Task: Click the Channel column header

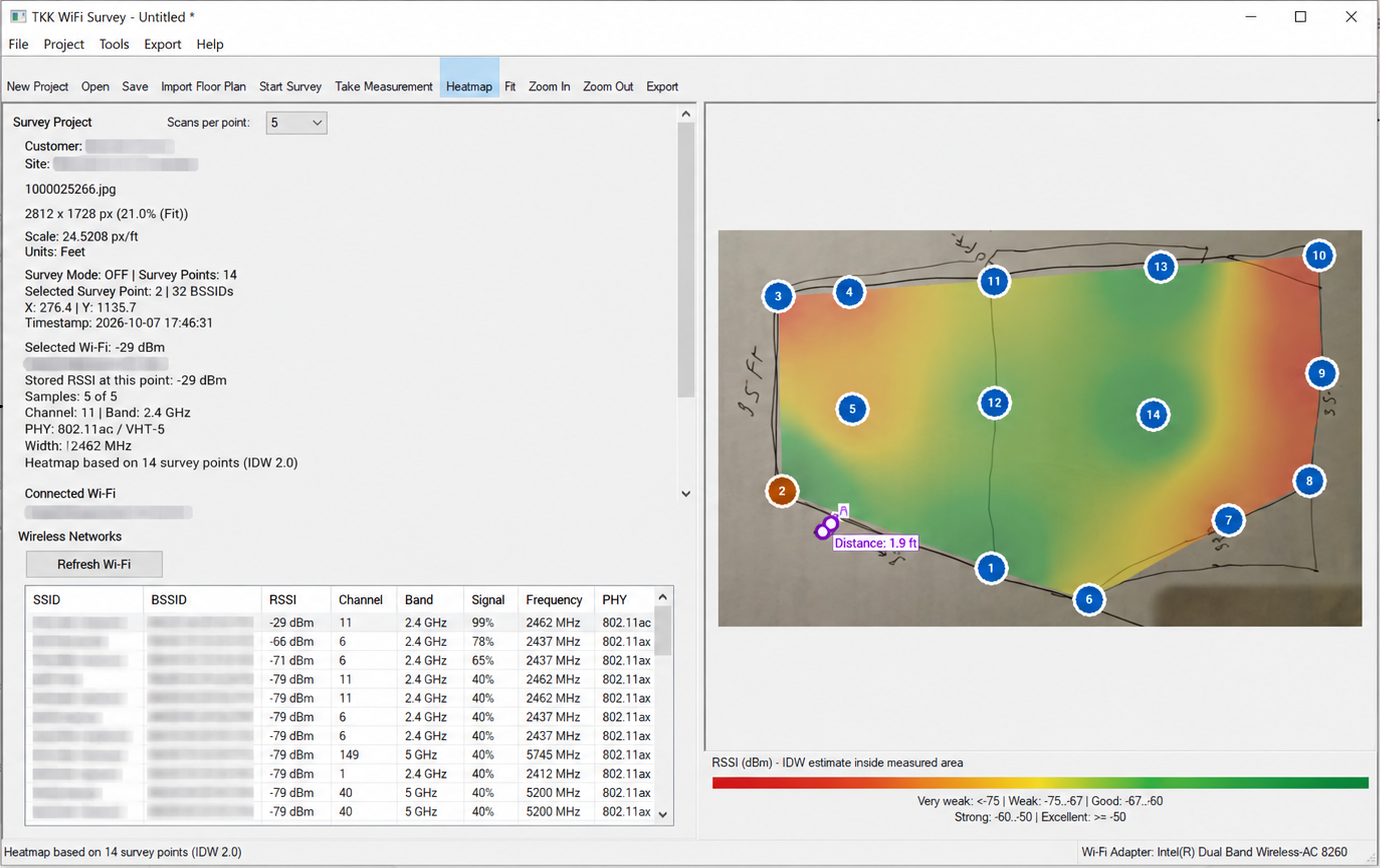Action: 364,600
